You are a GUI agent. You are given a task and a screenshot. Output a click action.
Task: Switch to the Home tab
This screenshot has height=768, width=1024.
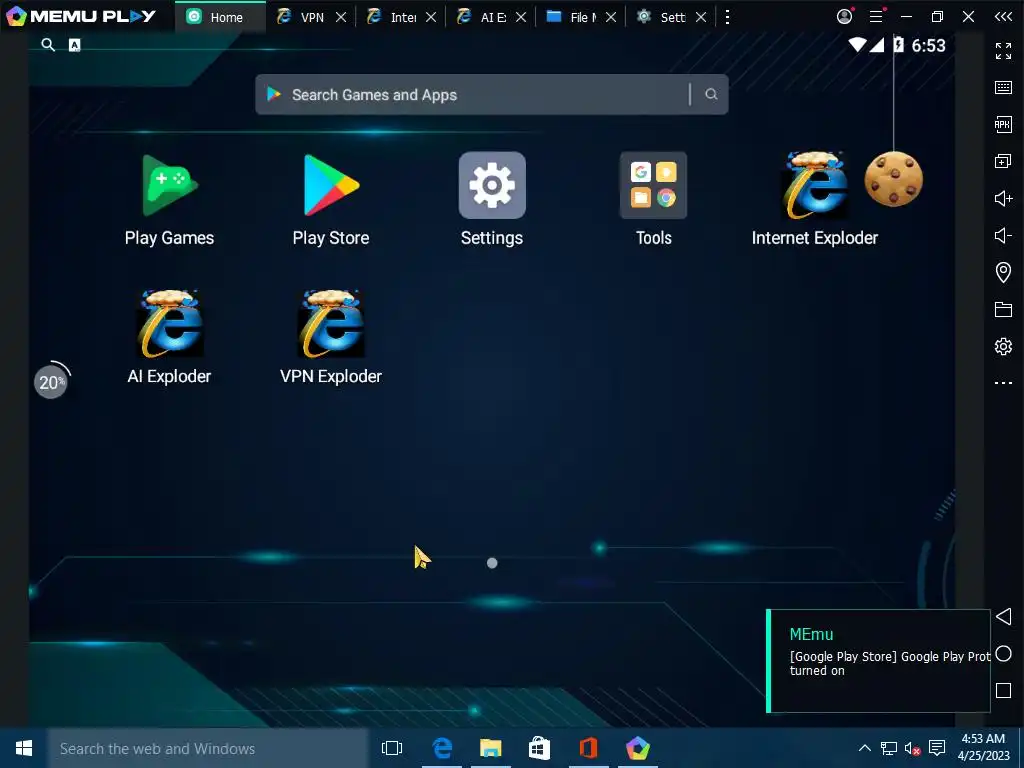tap(219, 17)
